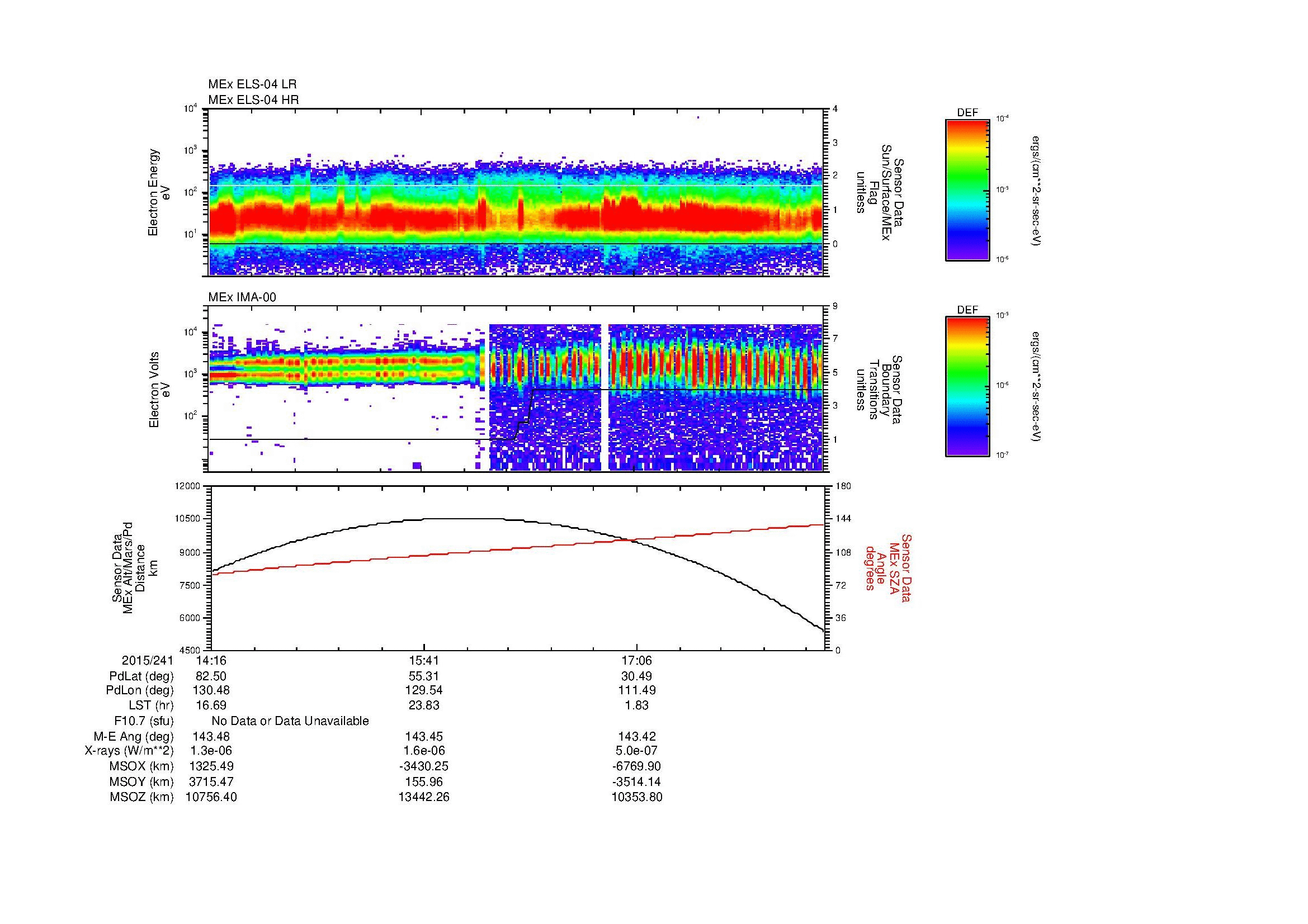Click the '12000' altitude axis tick

pos(188,486)
